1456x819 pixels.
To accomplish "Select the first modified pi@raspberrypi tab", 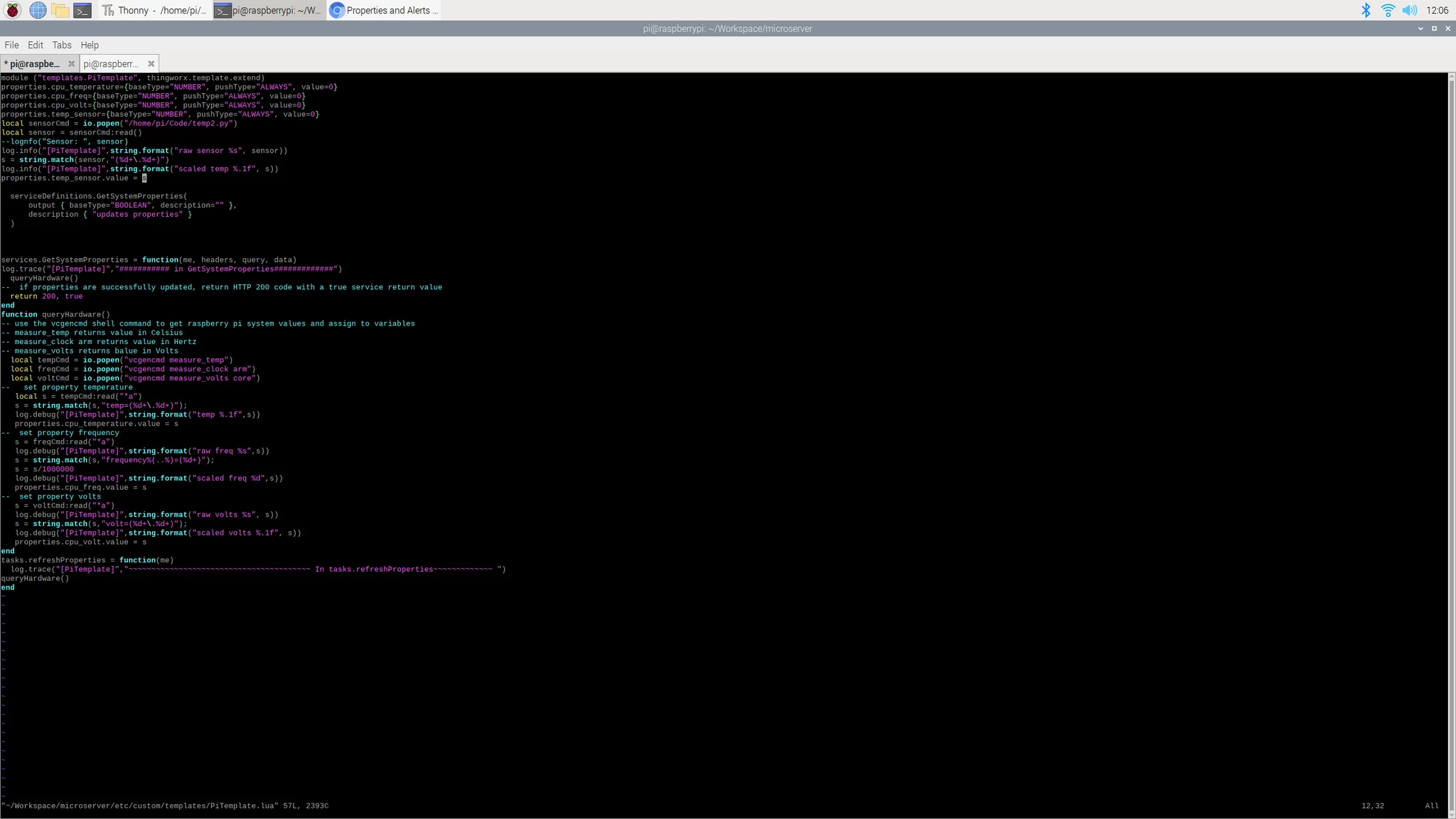I will [34, 64].
